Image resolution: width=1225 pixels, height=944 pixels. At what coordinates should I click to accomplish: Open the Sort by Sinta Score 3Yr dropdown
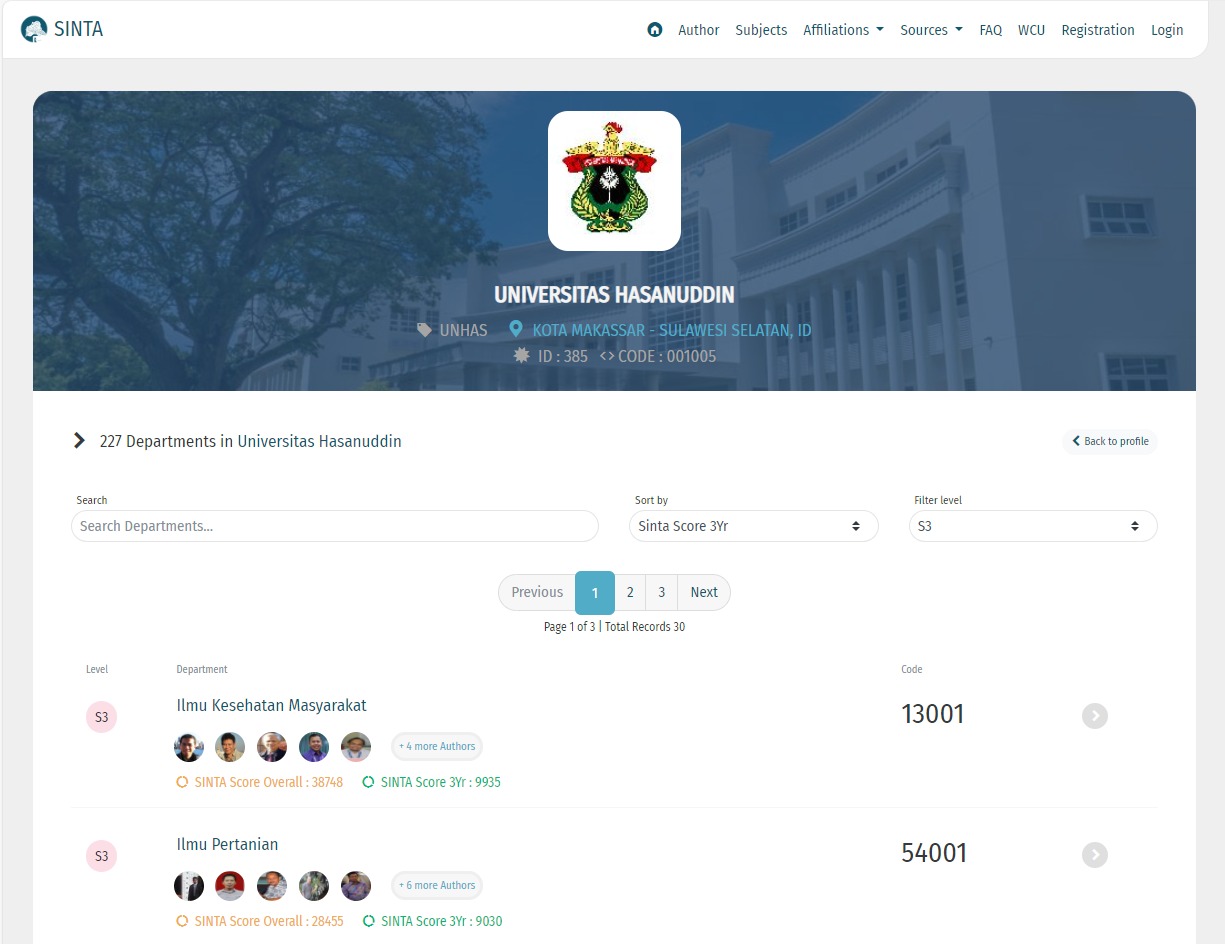pyautogui.click(x=753, y=526)
